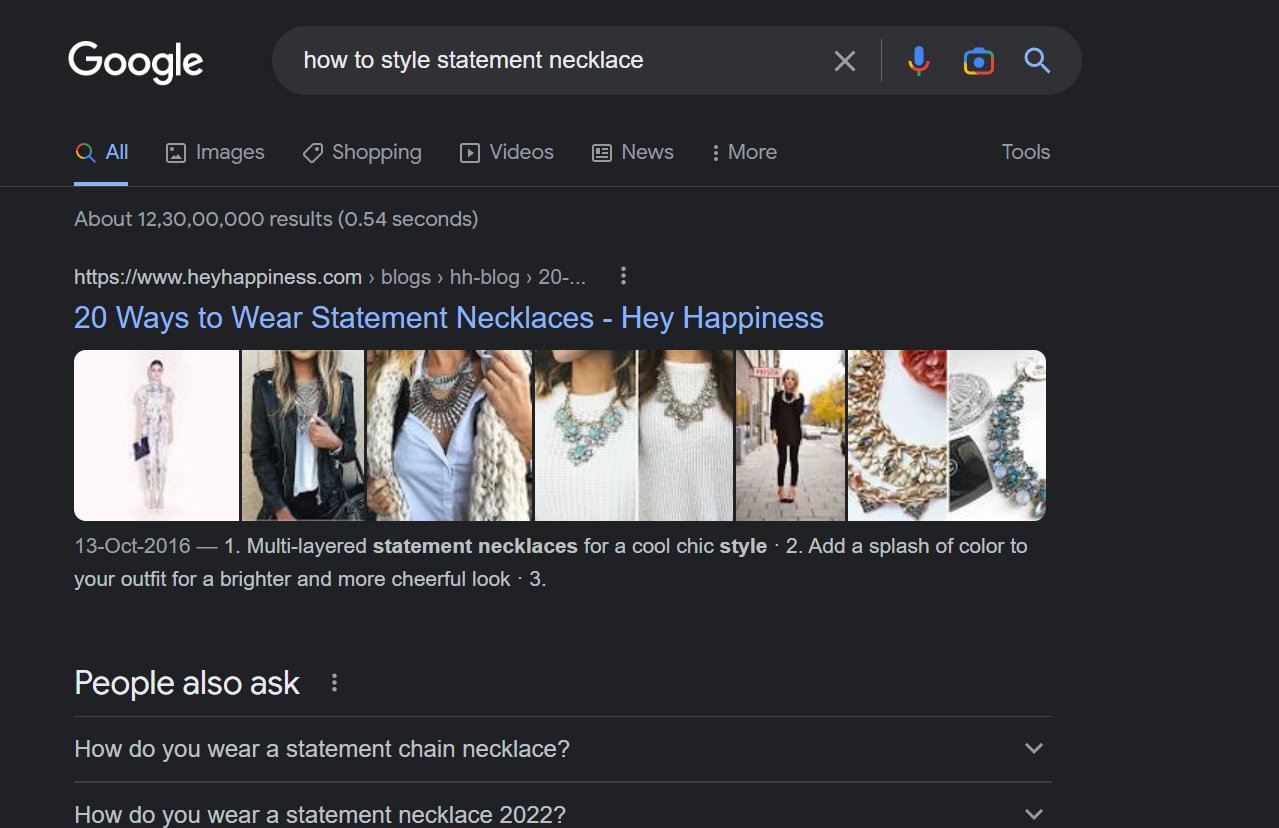Image resolution: width=1279 pixels, height=828 pixels.
Task: Open thumbnail of woman in leather jacket
Action: pos(303,435)
